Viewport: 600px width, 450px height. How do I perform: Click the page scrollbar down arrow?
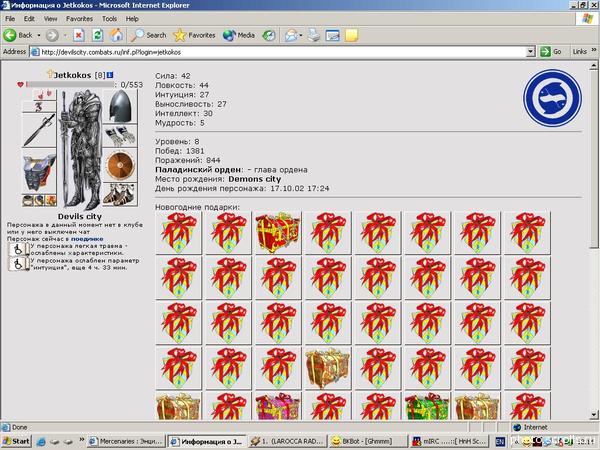point(593,415)
